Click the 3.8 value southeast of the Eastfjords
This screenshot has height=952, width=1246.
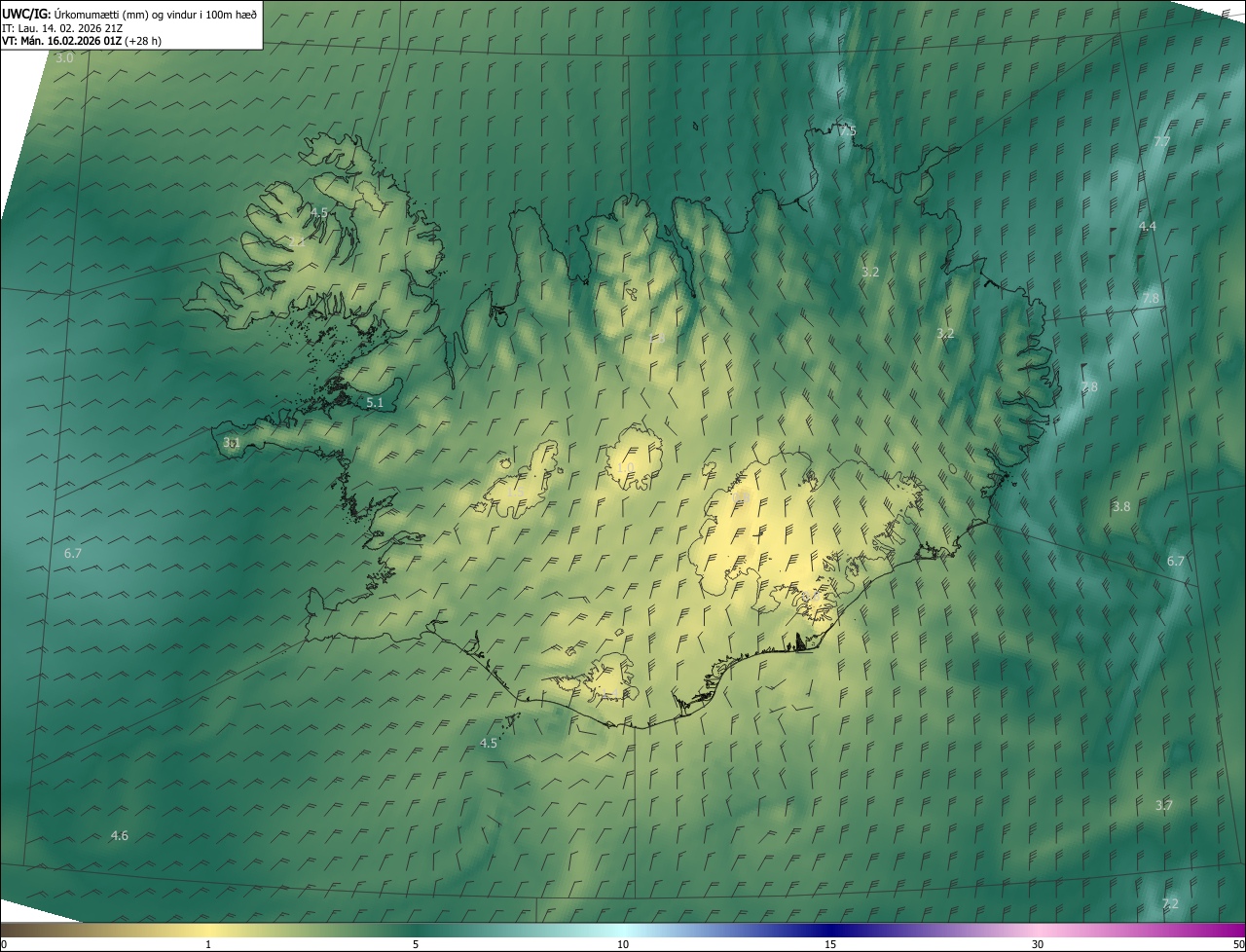(x=1121, y=507)
